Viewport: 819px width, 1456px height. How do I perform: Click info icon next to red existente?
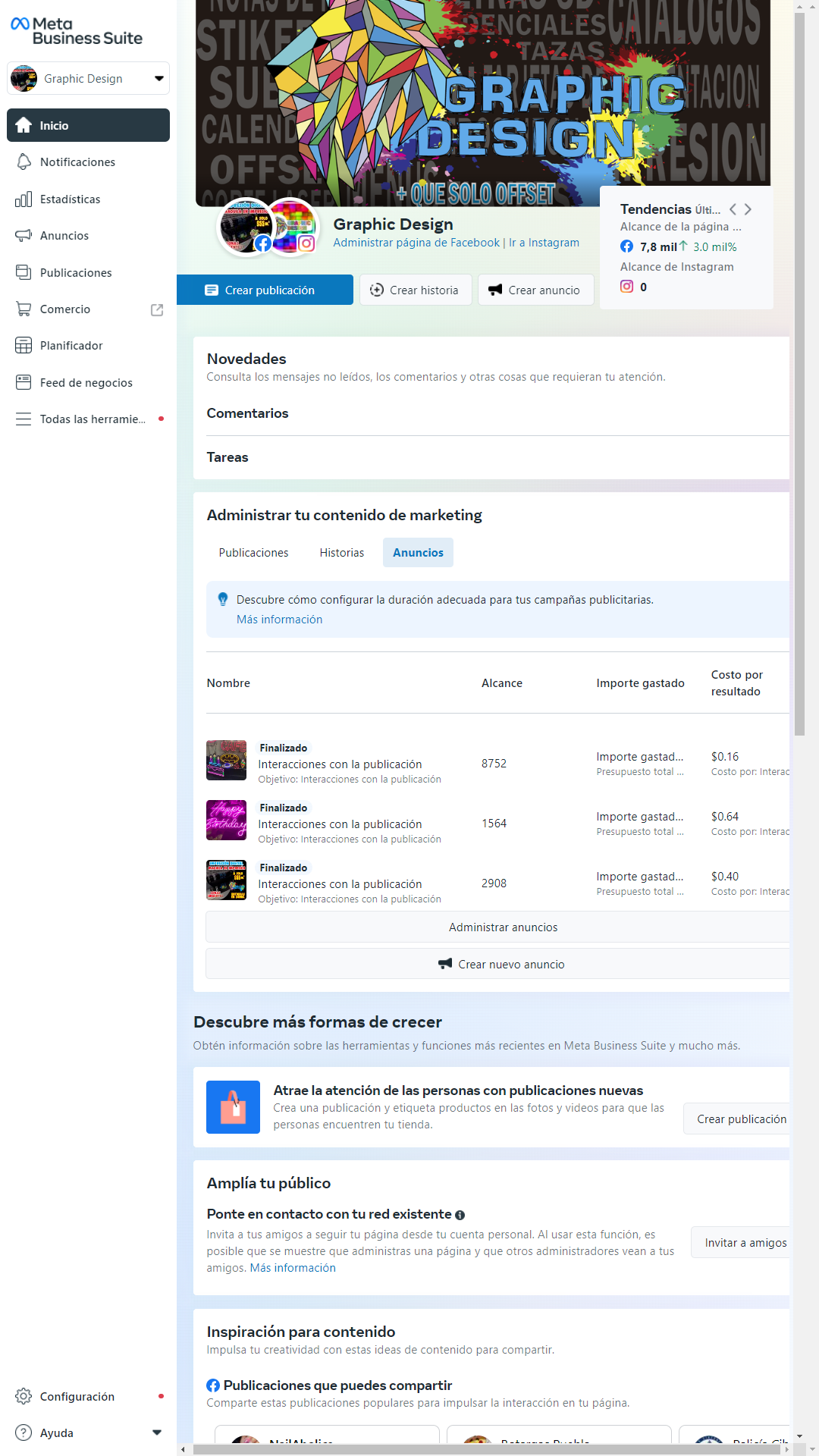coord(460,1215)
